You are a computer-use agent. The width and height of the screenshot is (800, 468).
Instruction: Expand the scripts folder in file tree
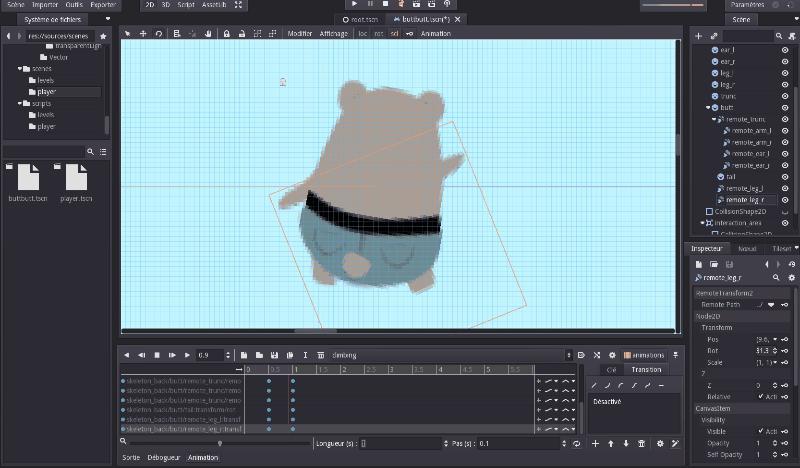pyautogui.click(x=21, y=103)
